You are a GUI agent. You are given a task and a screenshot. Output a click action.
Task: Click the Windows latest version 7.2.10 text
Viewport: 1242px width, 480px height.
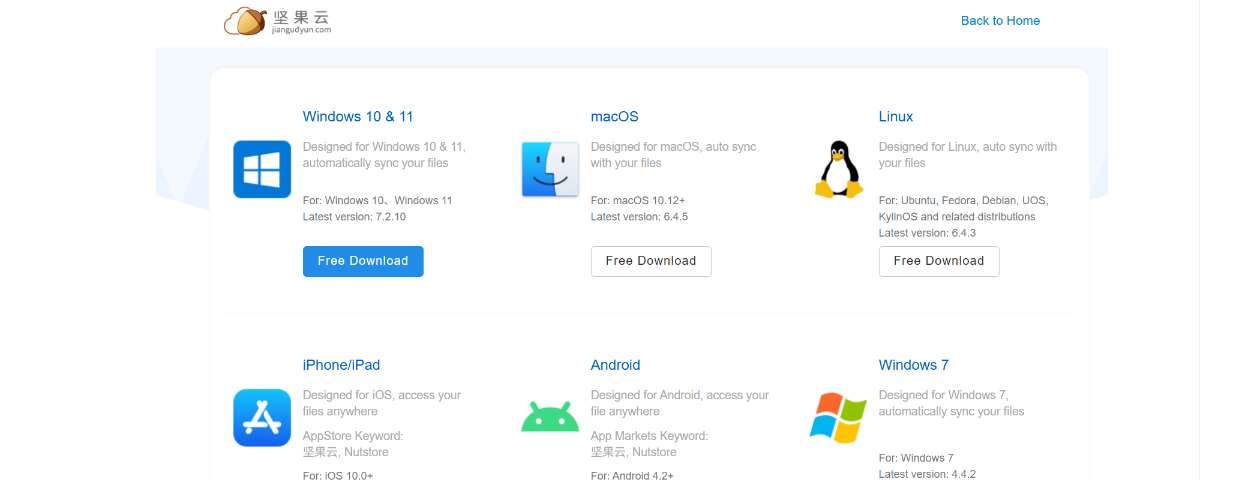pos(354,217)
